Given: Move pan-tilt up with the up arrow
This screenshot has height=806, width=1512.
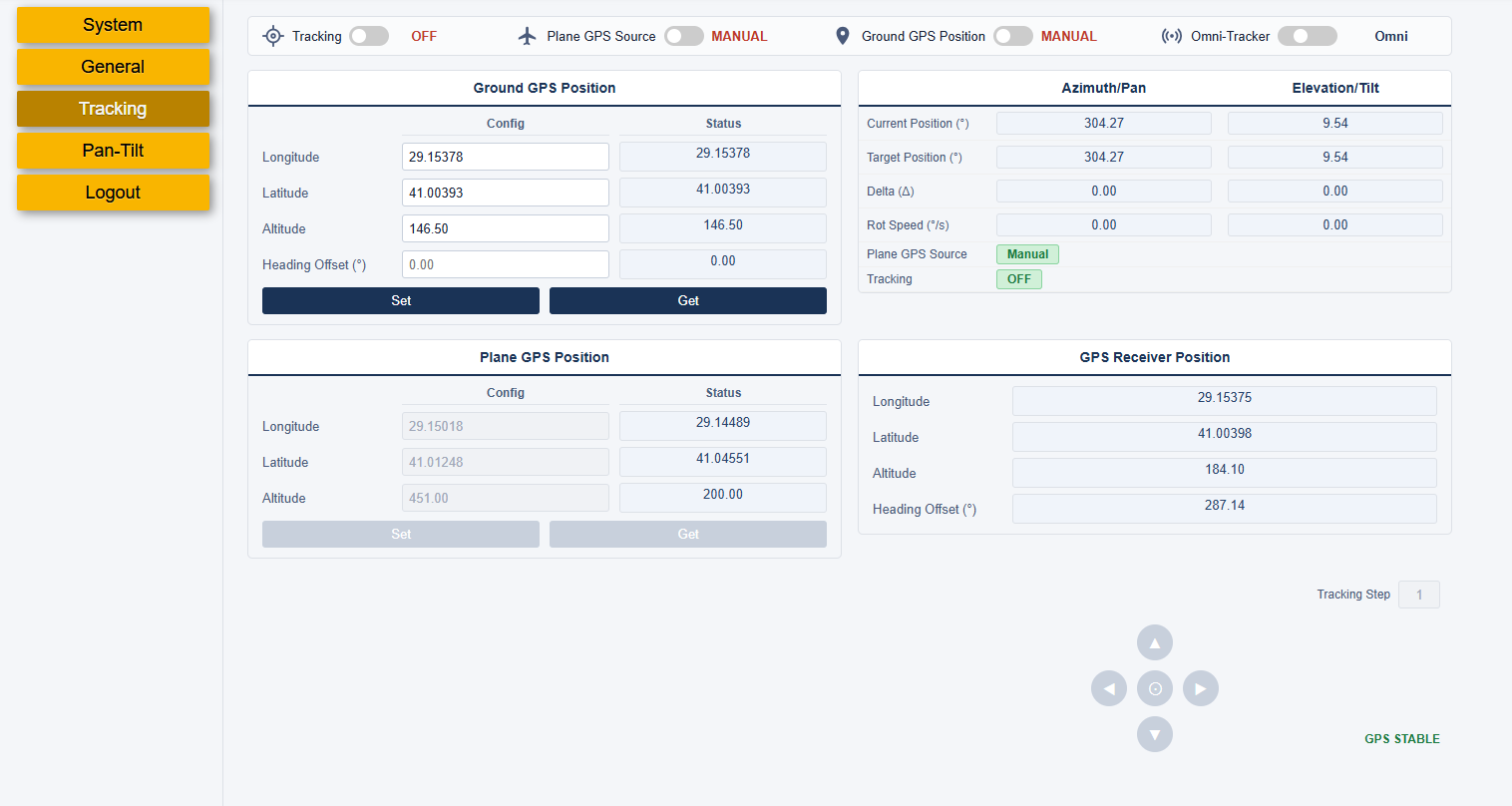Looking at the screenshot, I should click(x=1155, y=642).
